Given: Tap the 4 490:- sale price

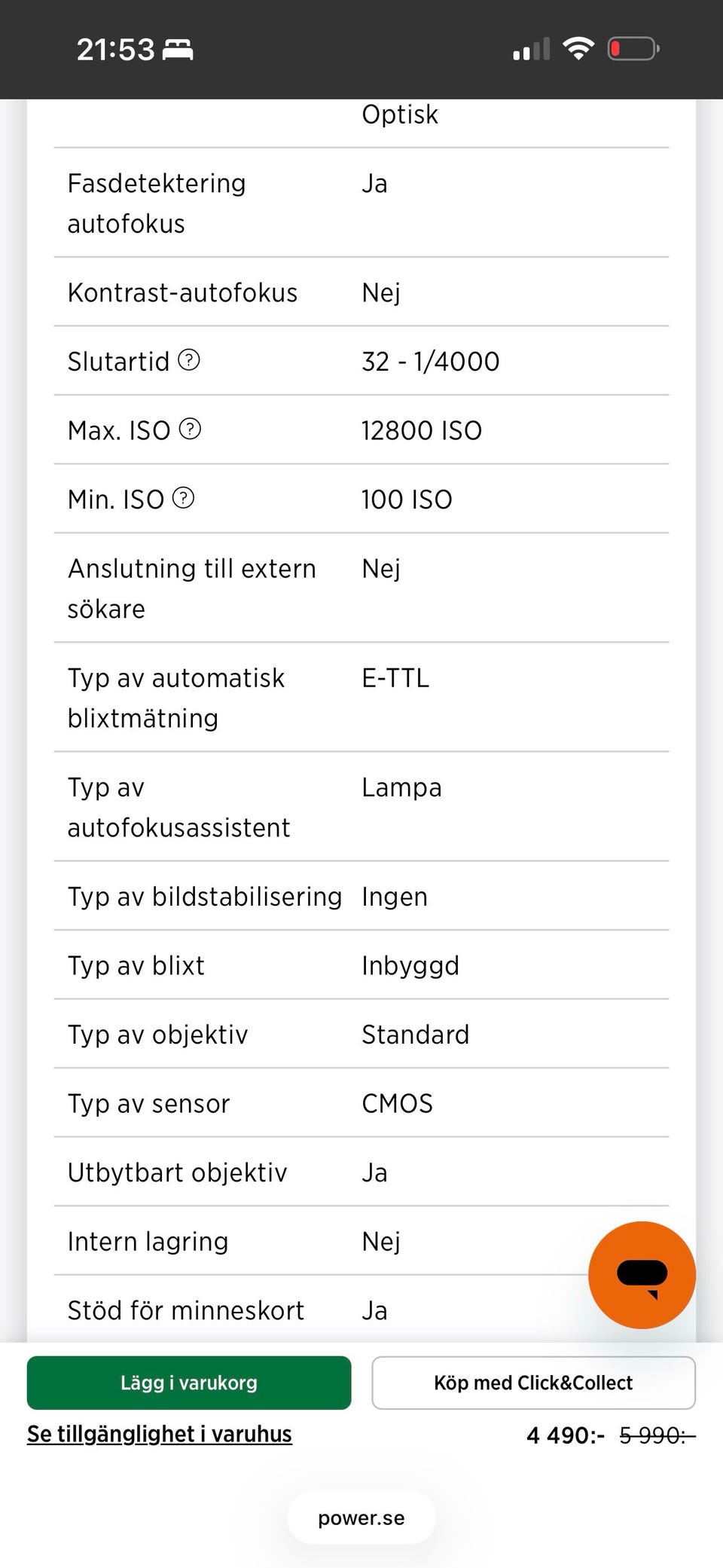Looking at the screenshot, I should 565,1435.
